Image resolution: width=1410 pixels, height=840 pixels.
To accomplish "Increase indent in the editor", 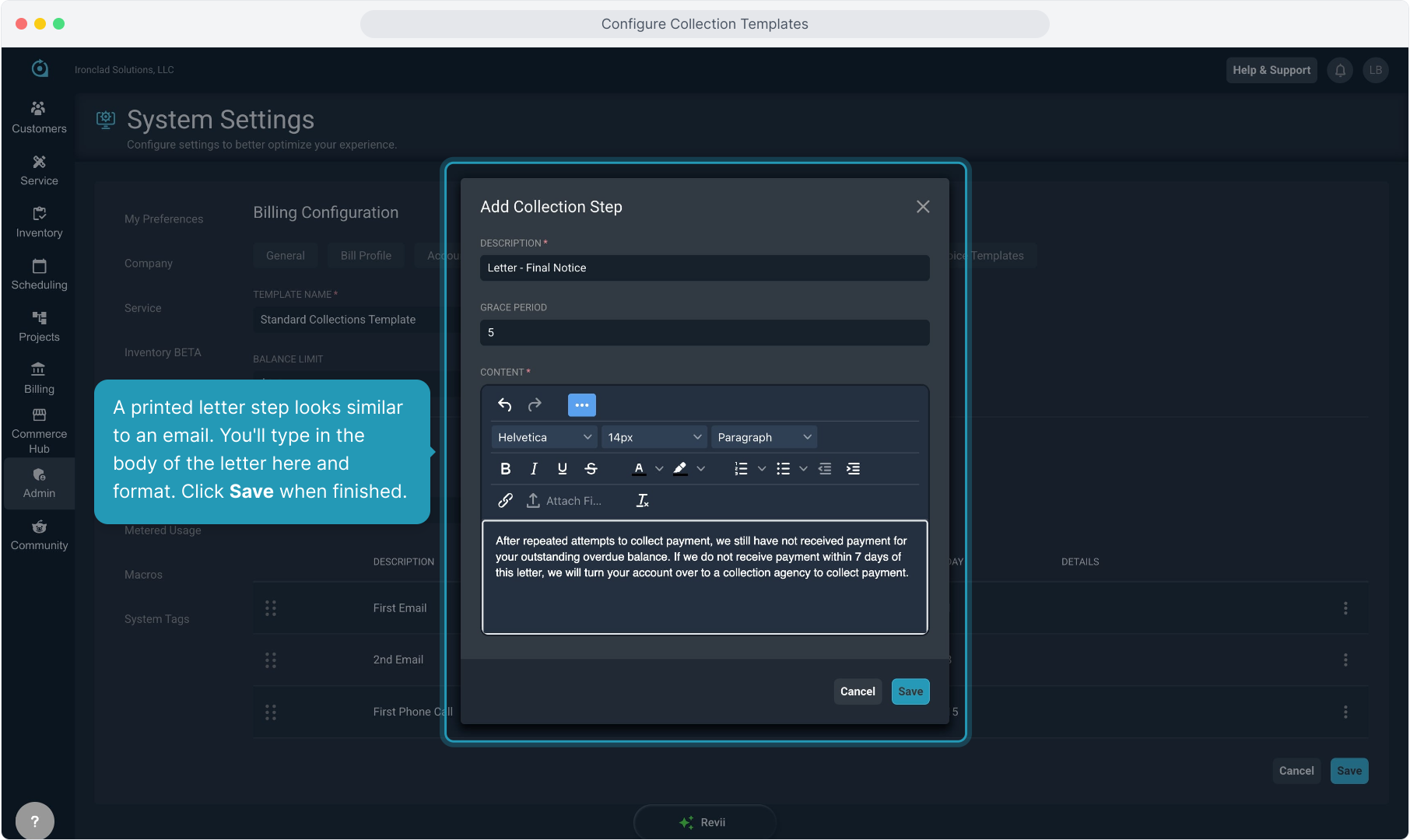I will (x=853, y=468).
